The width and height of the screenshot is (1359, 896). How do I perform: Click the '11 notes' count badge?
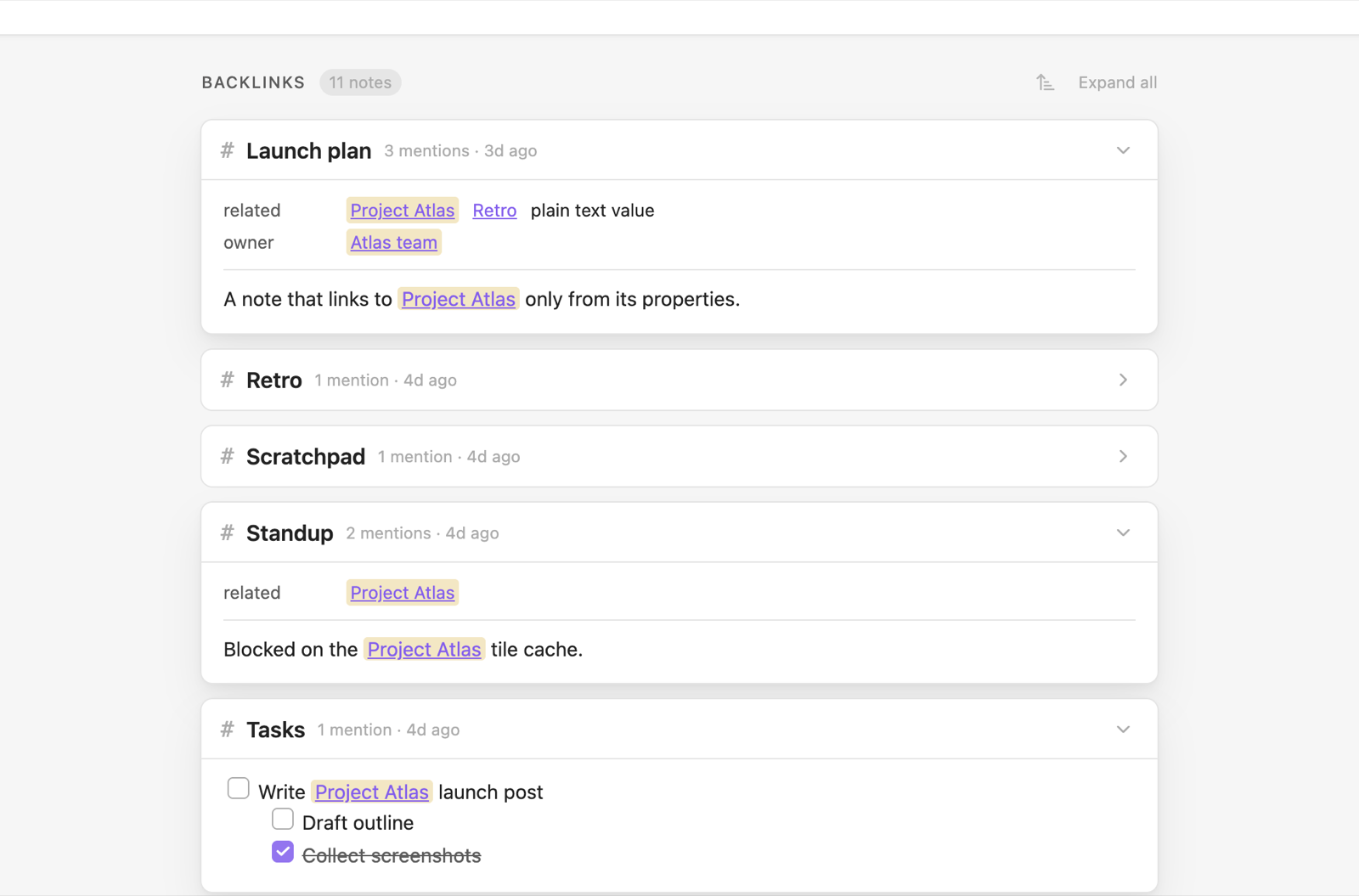coord(360,82)
